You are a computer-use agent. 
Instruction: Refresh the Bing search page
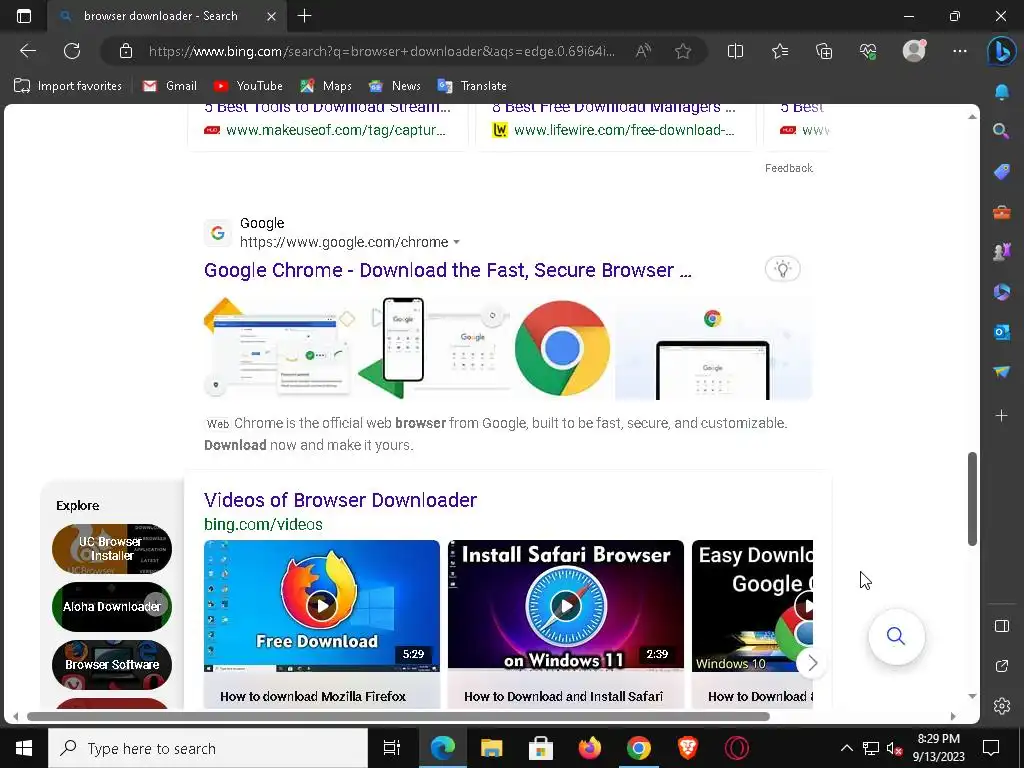click(72, 51)
